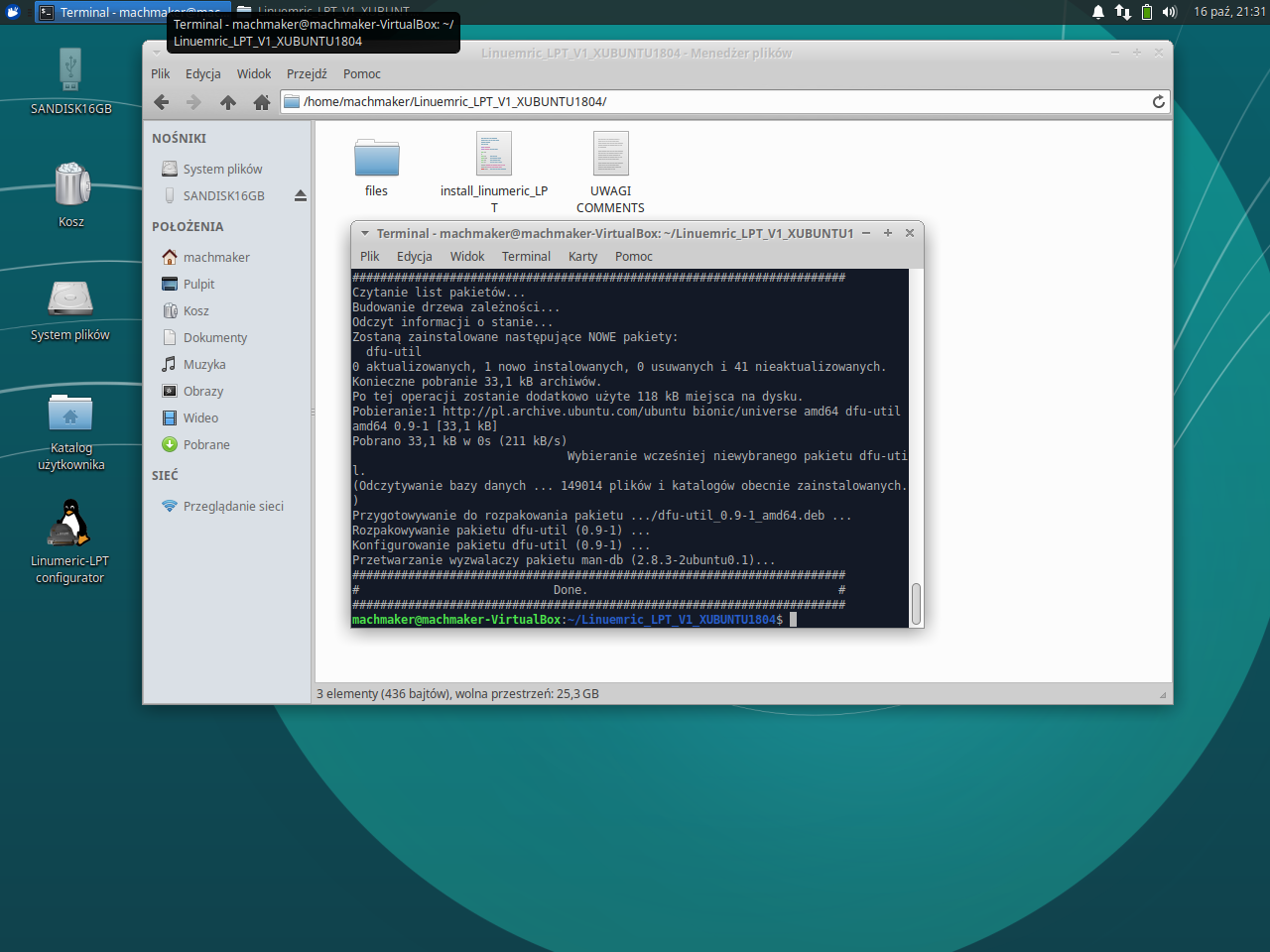
Task: Open the Karty menu in terminal
Action: tap(582, 257)
